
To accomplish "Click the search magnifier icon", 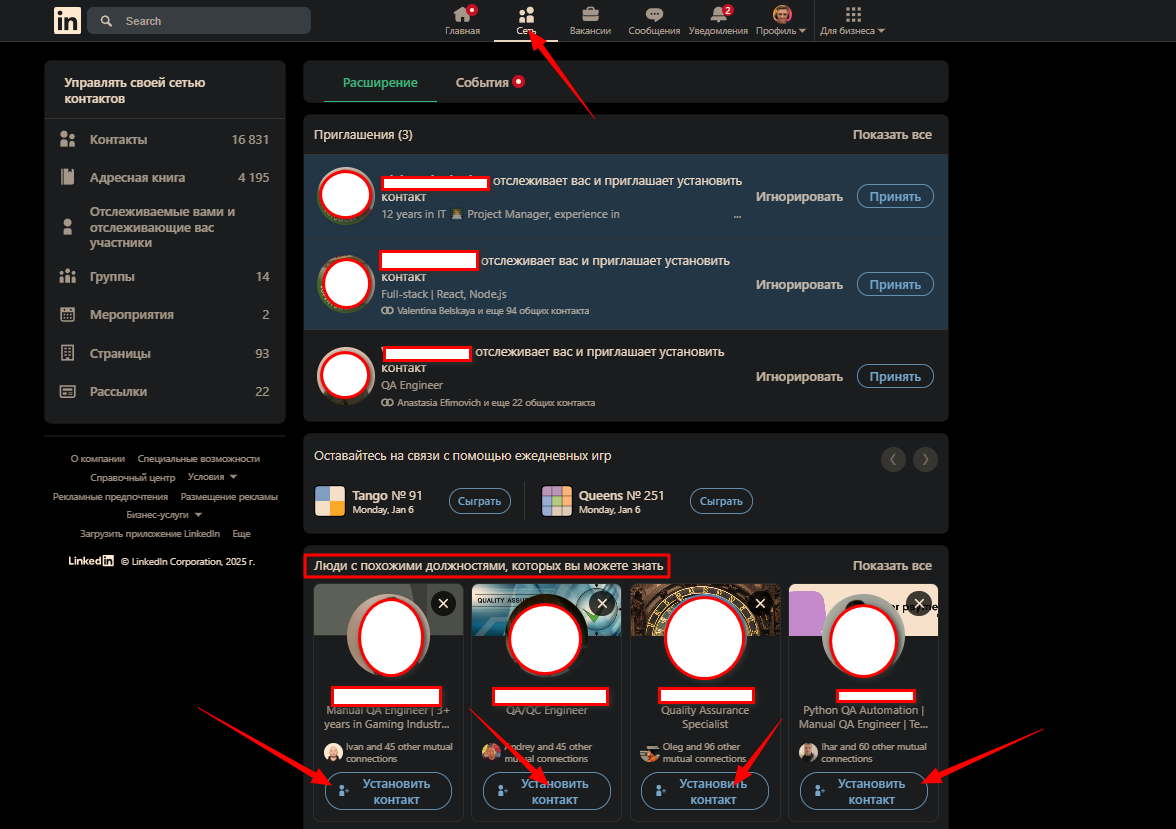I will coord(106,21).
